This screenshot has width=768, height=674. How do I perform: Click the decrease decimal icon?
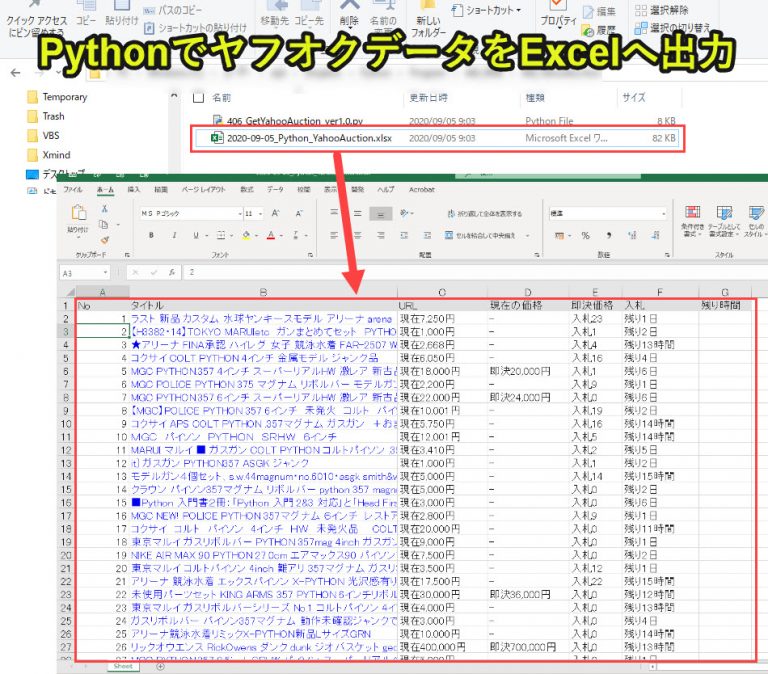(655, 236)
